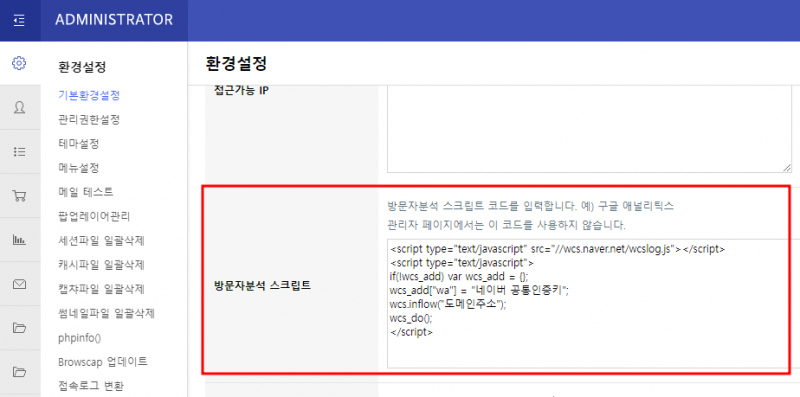Open the second folder sidebar icon

tap(19, 371)
